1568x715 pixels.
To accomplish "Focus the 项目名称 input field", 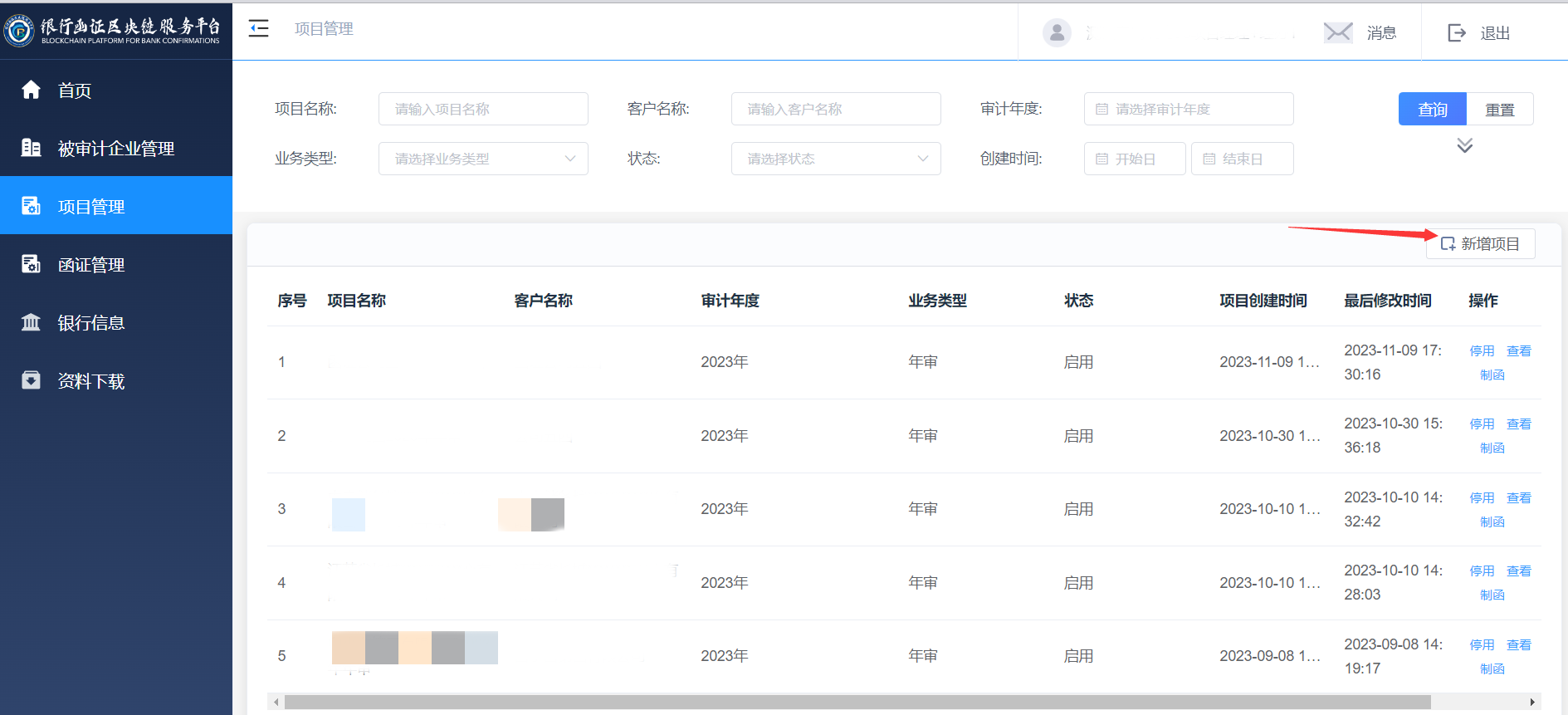I will coord(483,109).
